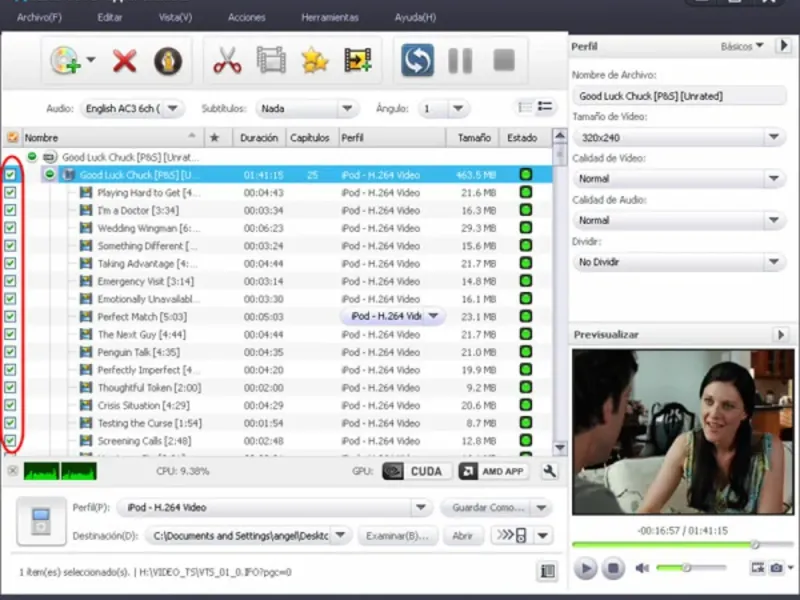
Task: Click the Abrir button
Action: point(462,536)
